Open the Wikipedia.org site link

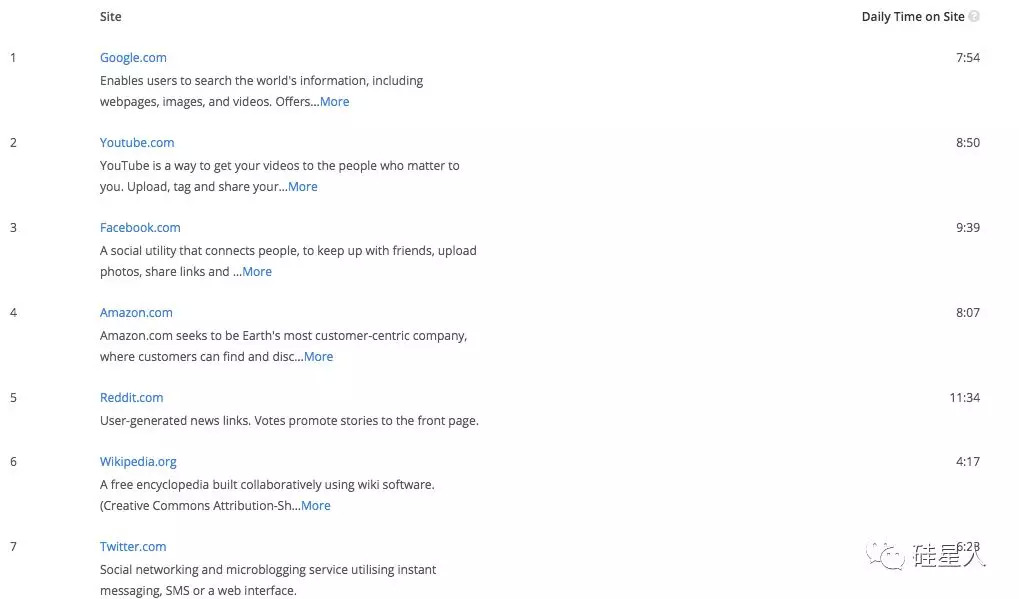click(138, 462)
